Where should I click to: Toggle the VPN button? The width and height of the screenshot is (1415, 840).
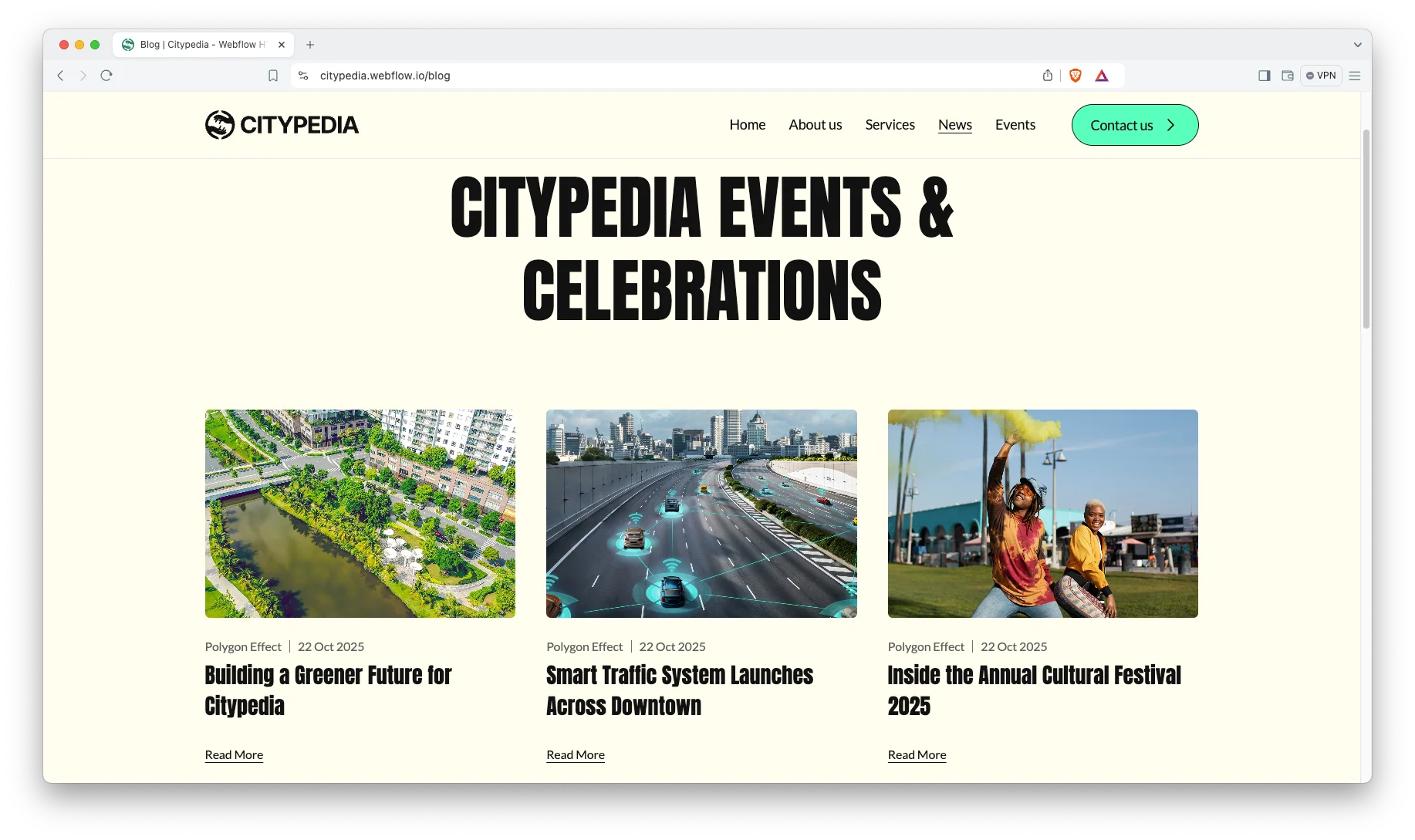[1321, 76]
